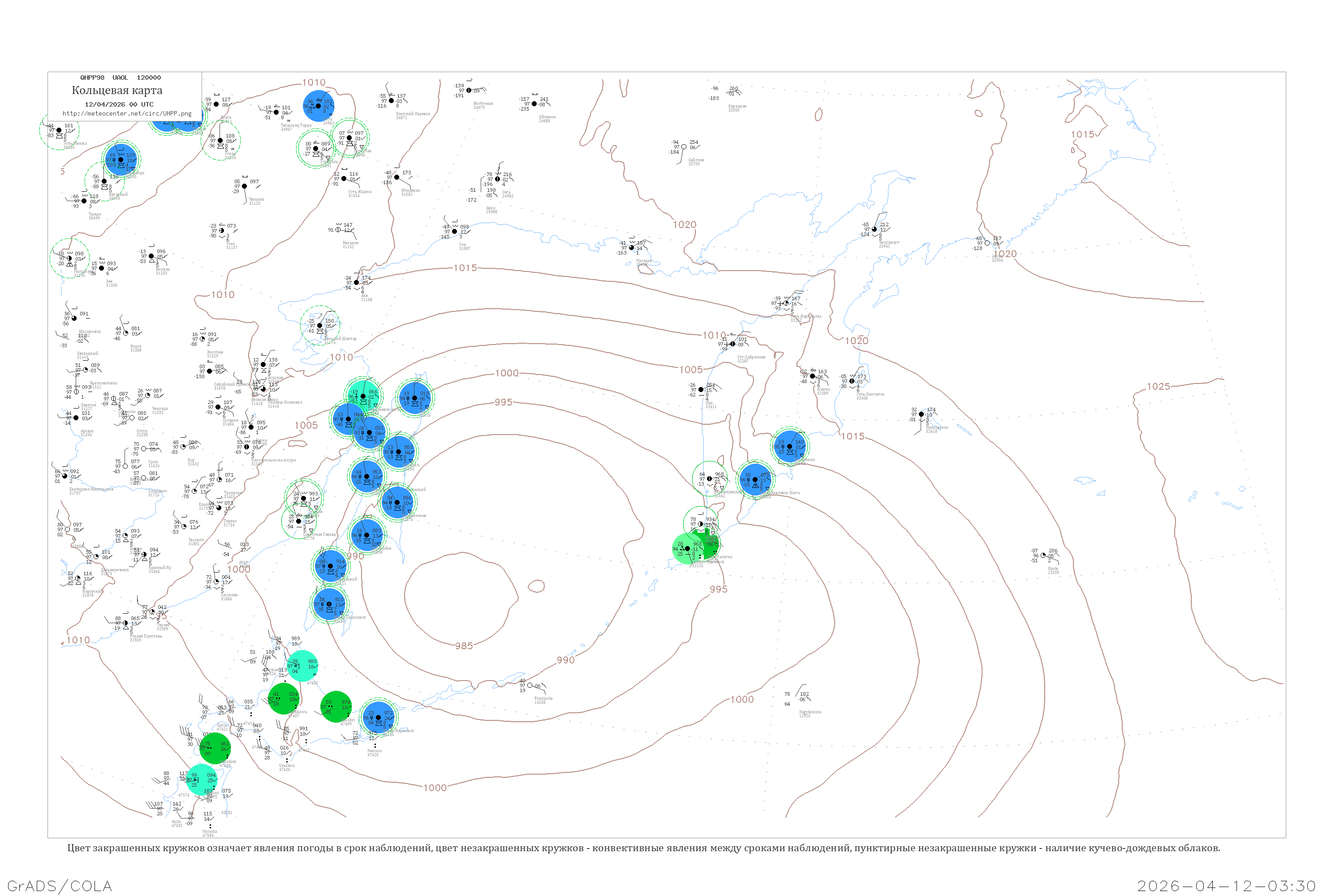The height and width of the screenshot is (896, 1344).
Task: Click the light green Северо-Курильск circle
Action: coord(687,548)
